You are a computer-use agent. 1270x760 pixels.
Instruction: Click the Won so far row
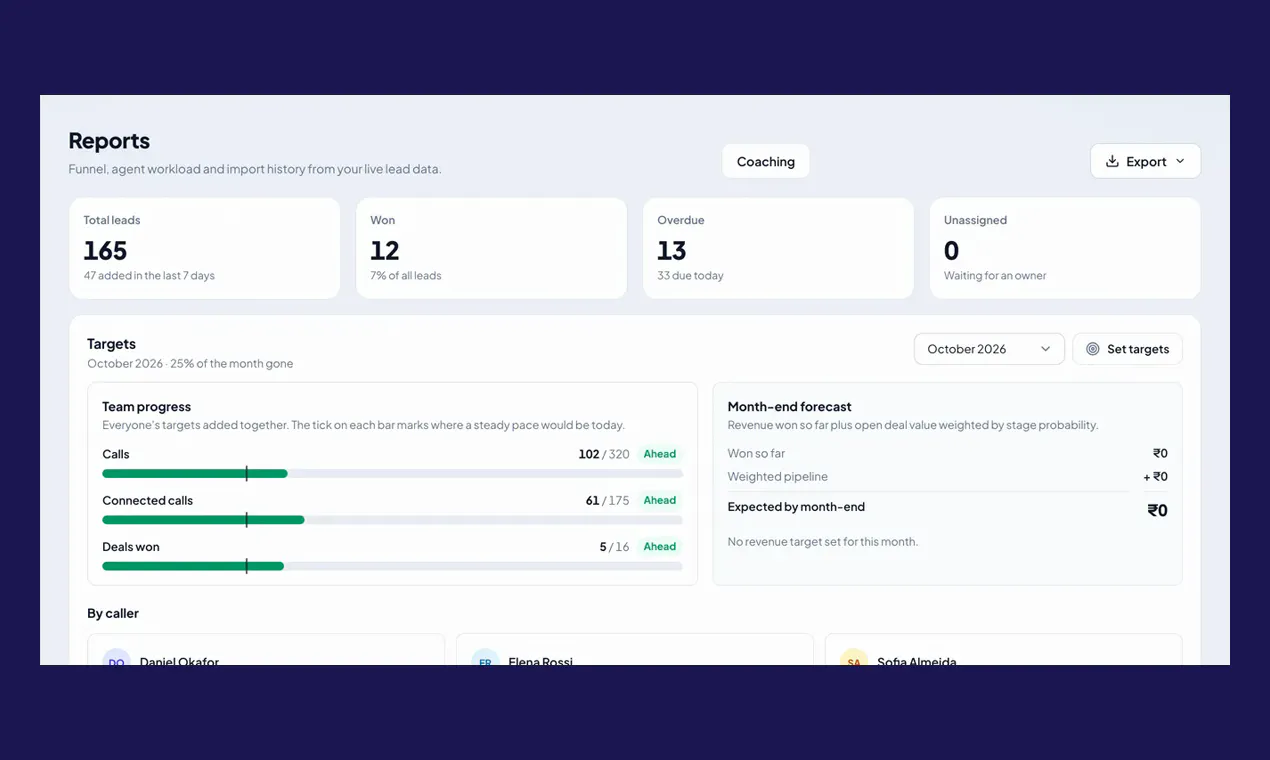(947, 453)
